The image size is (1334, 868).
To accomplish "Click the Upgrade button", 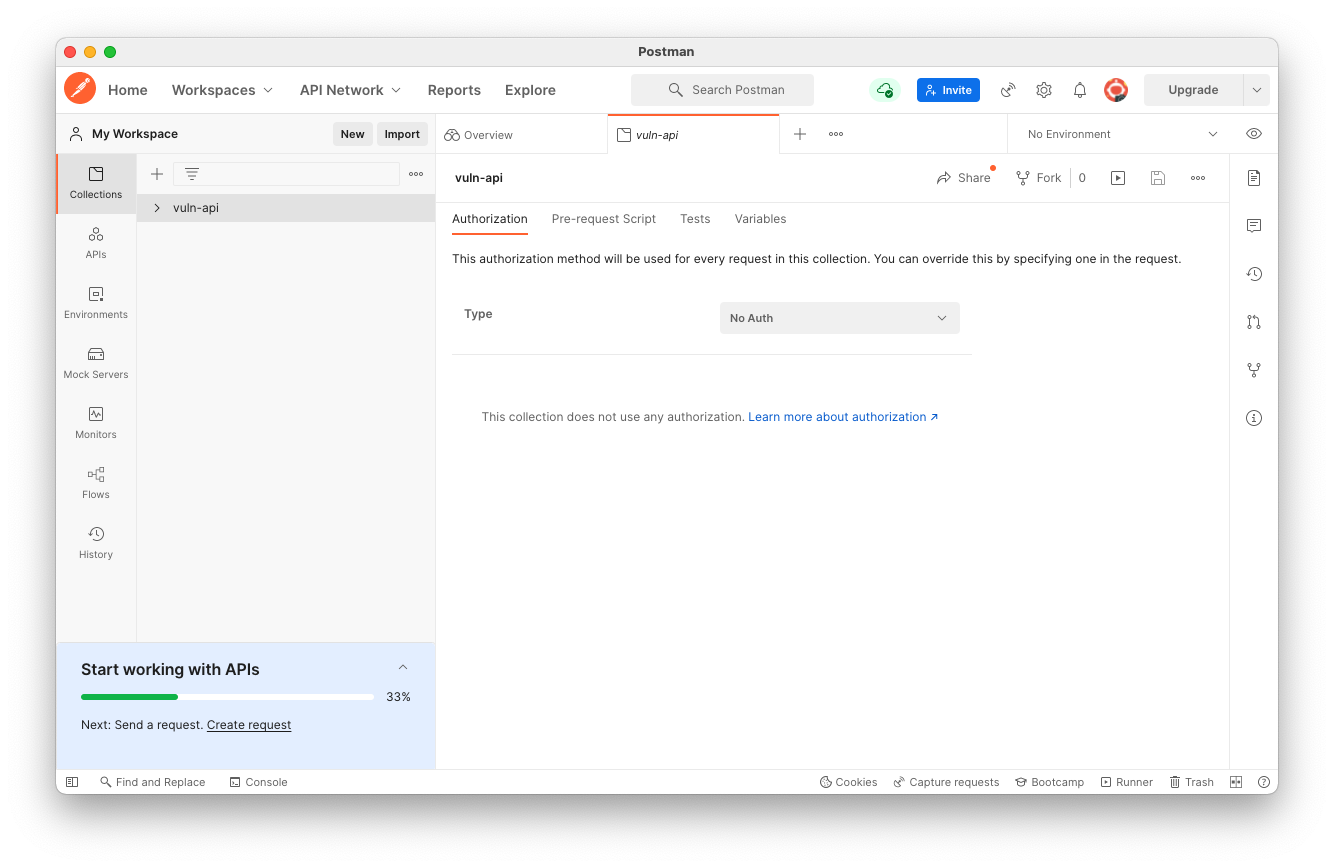I will pos(1193,90).
